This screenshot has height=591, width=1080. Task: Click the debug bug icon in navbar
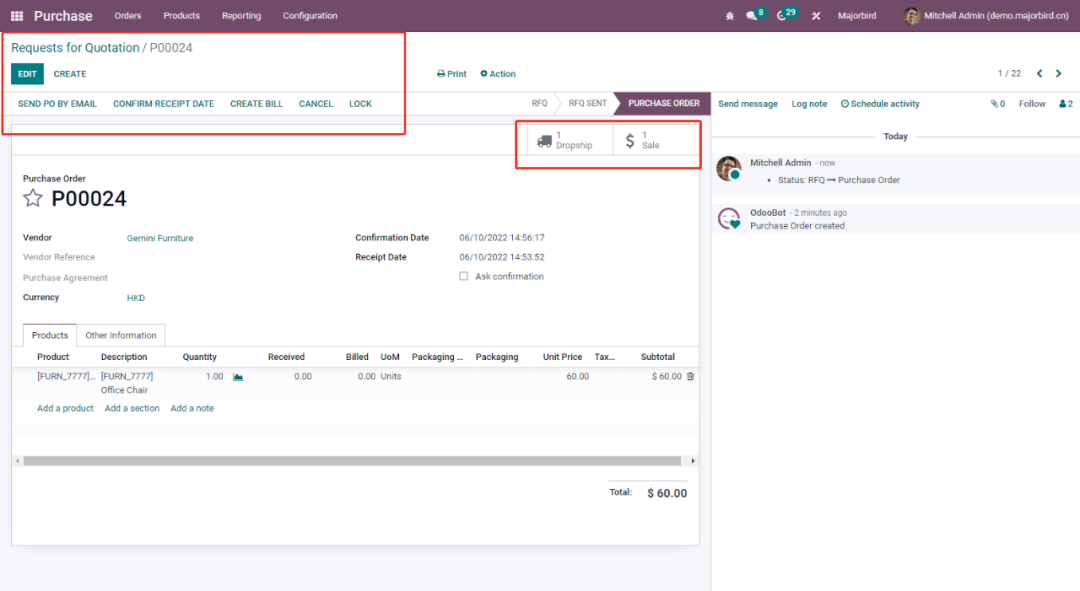[x=729, y=16]
